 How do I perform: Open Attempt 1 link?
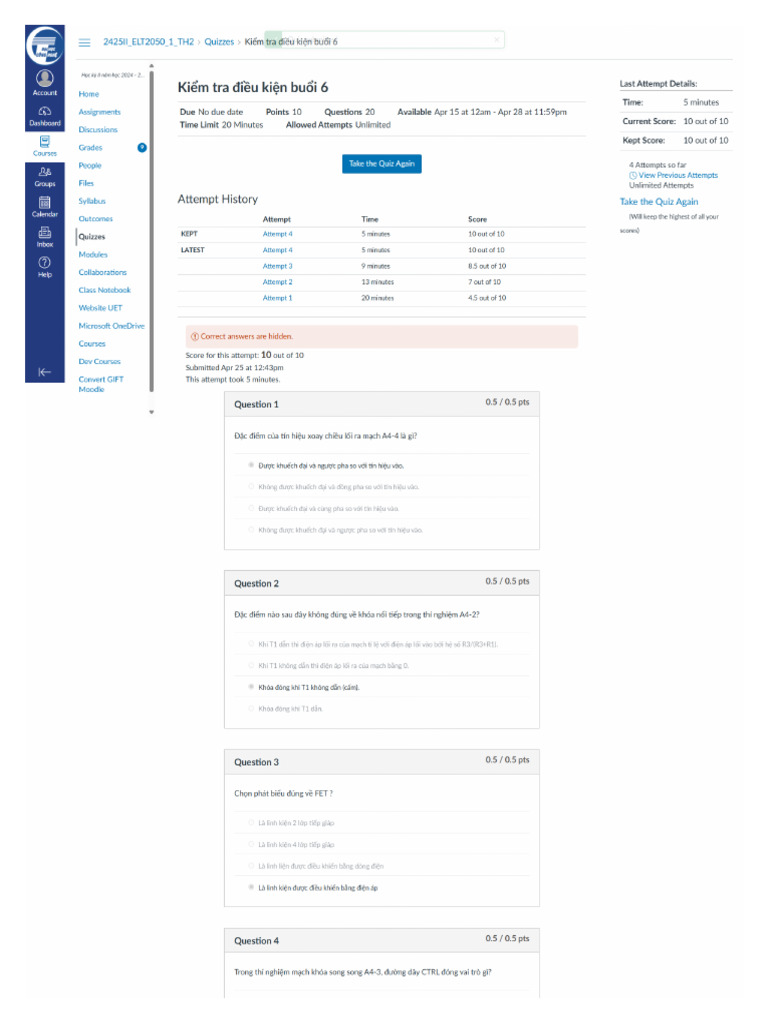tap(278, 298)
